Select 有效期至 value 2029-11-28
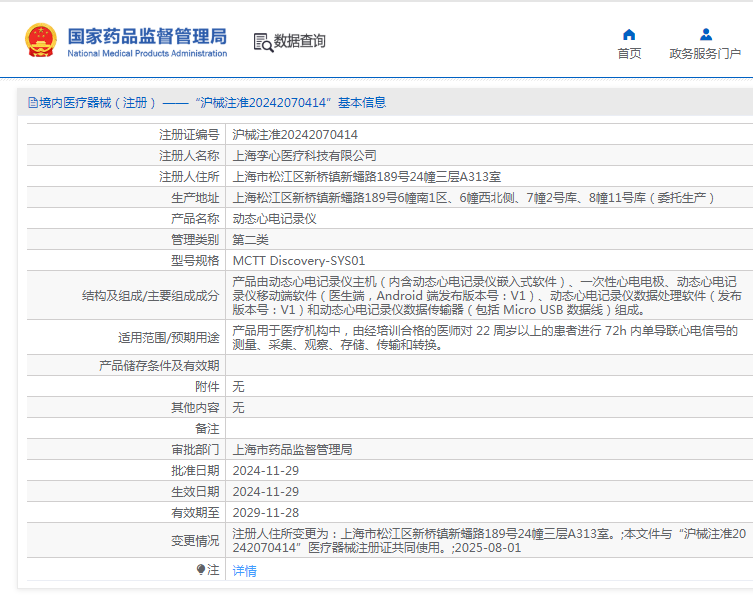The width and height of the screenshot is (753, 597). pyautogui.click(x=266, y=512)
